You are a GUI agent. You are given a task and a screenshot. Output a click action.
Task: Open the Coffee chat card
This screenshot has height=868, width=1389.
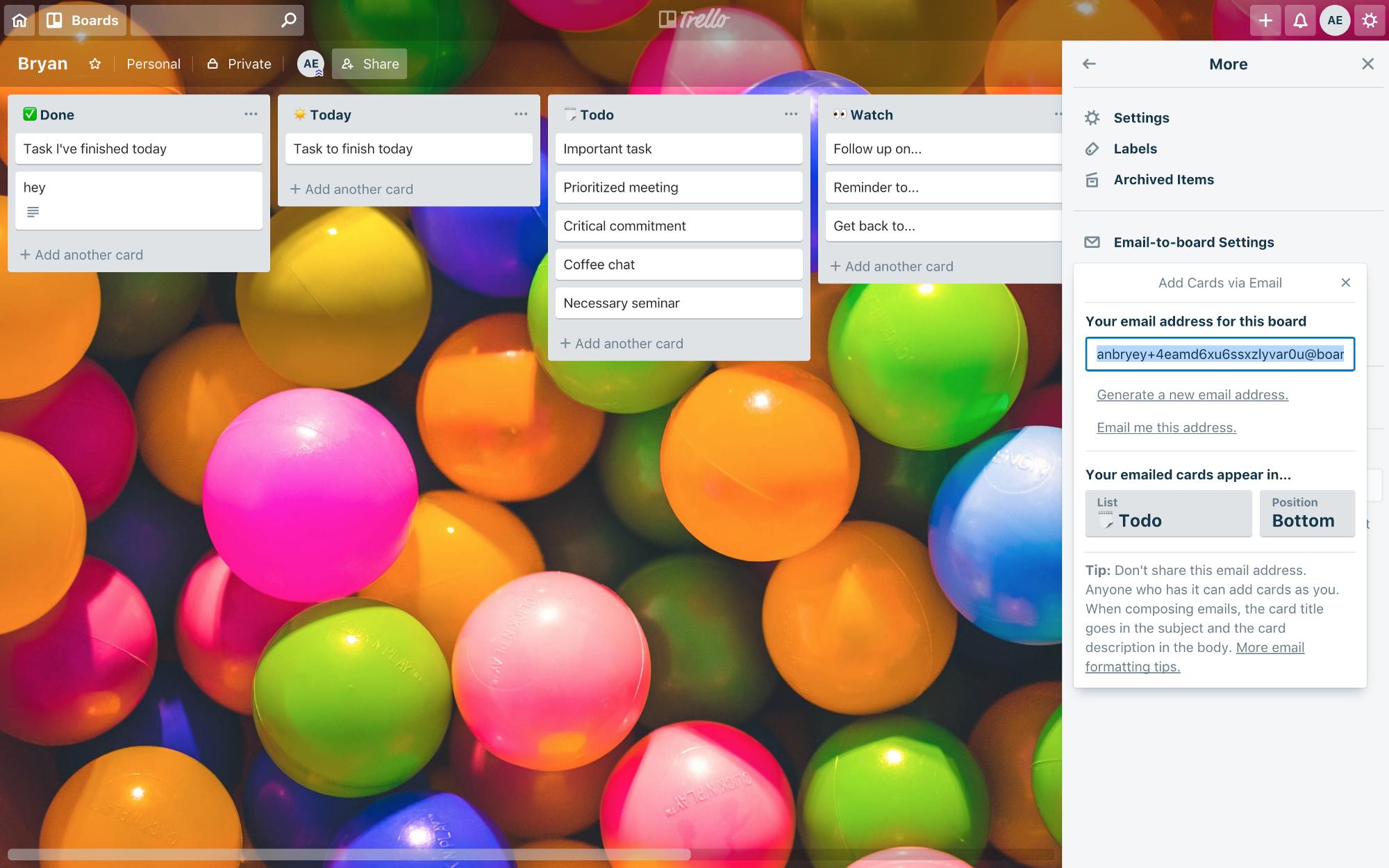(679, 265)
